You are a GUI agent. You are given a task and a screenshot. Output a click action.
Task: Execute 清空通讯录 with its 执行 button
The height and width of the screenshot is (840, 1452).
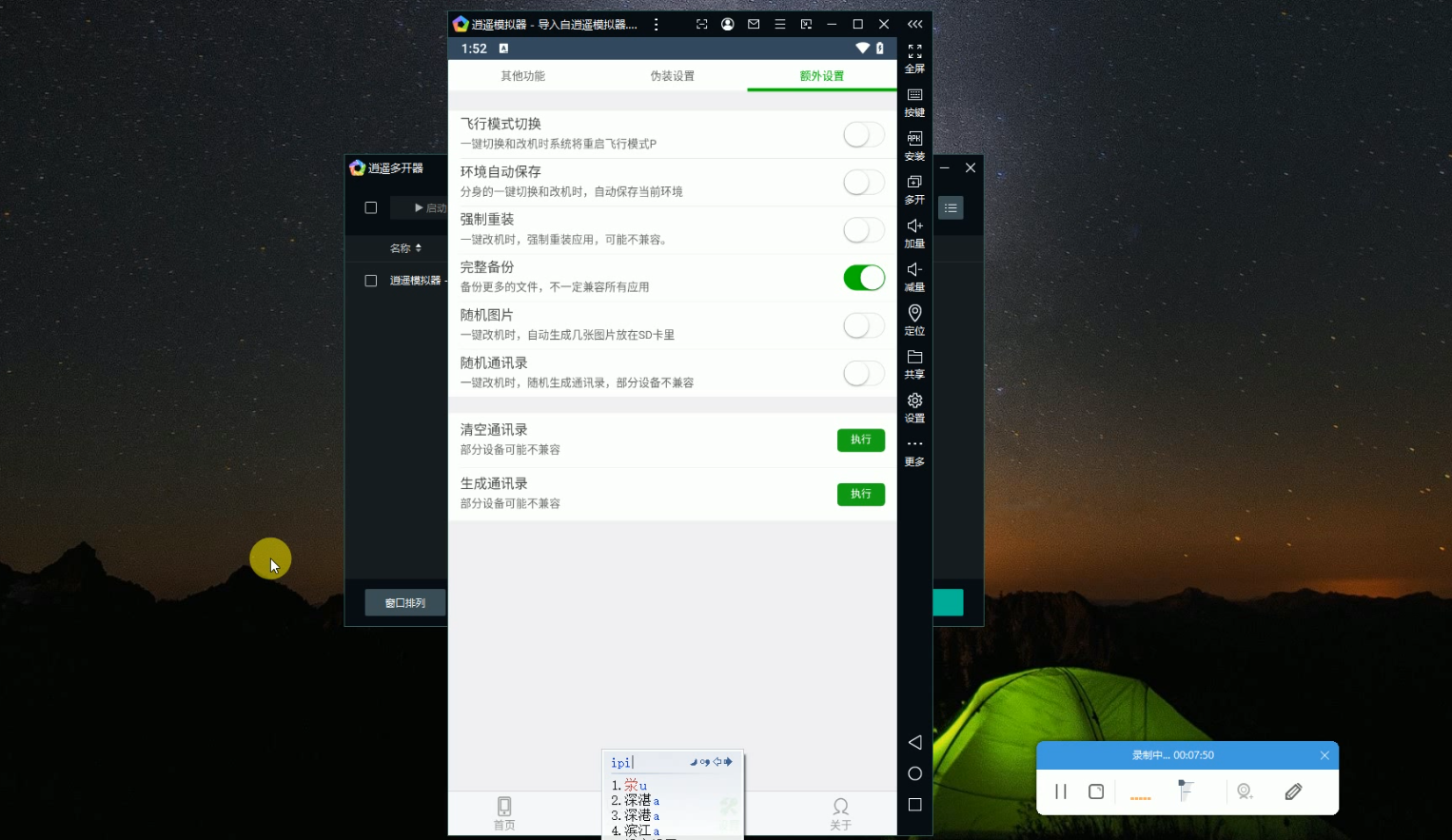[860, 440]
